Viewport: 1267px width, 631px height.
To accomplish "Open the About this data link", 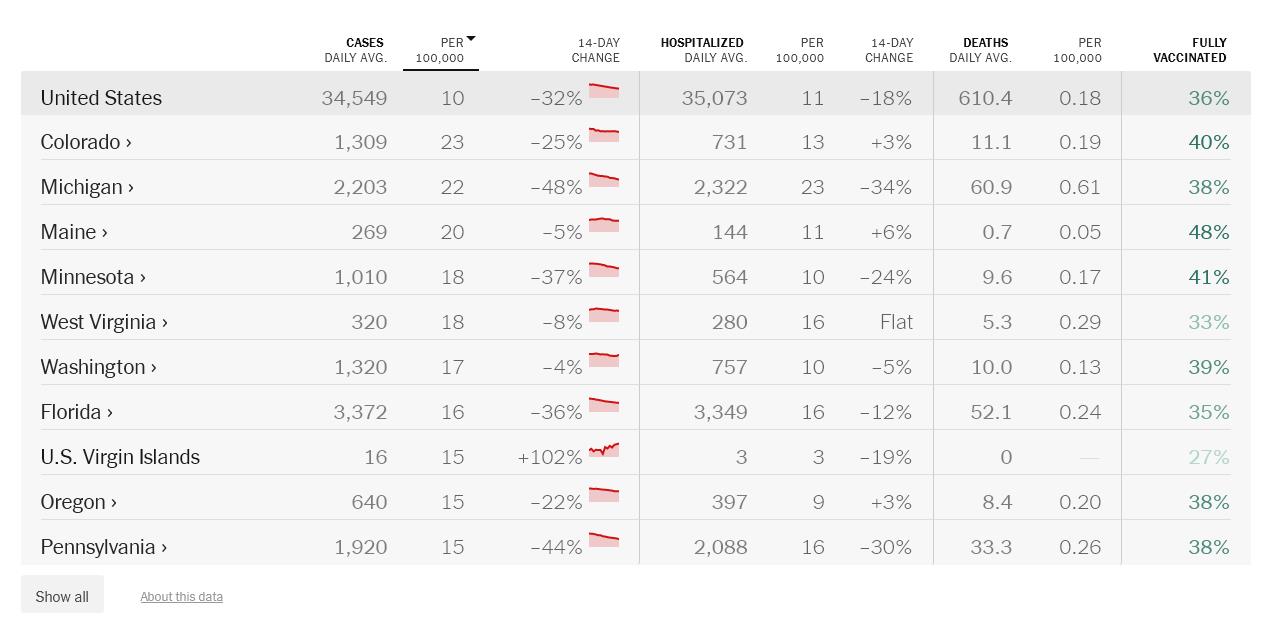I will (x=181, y=597).
